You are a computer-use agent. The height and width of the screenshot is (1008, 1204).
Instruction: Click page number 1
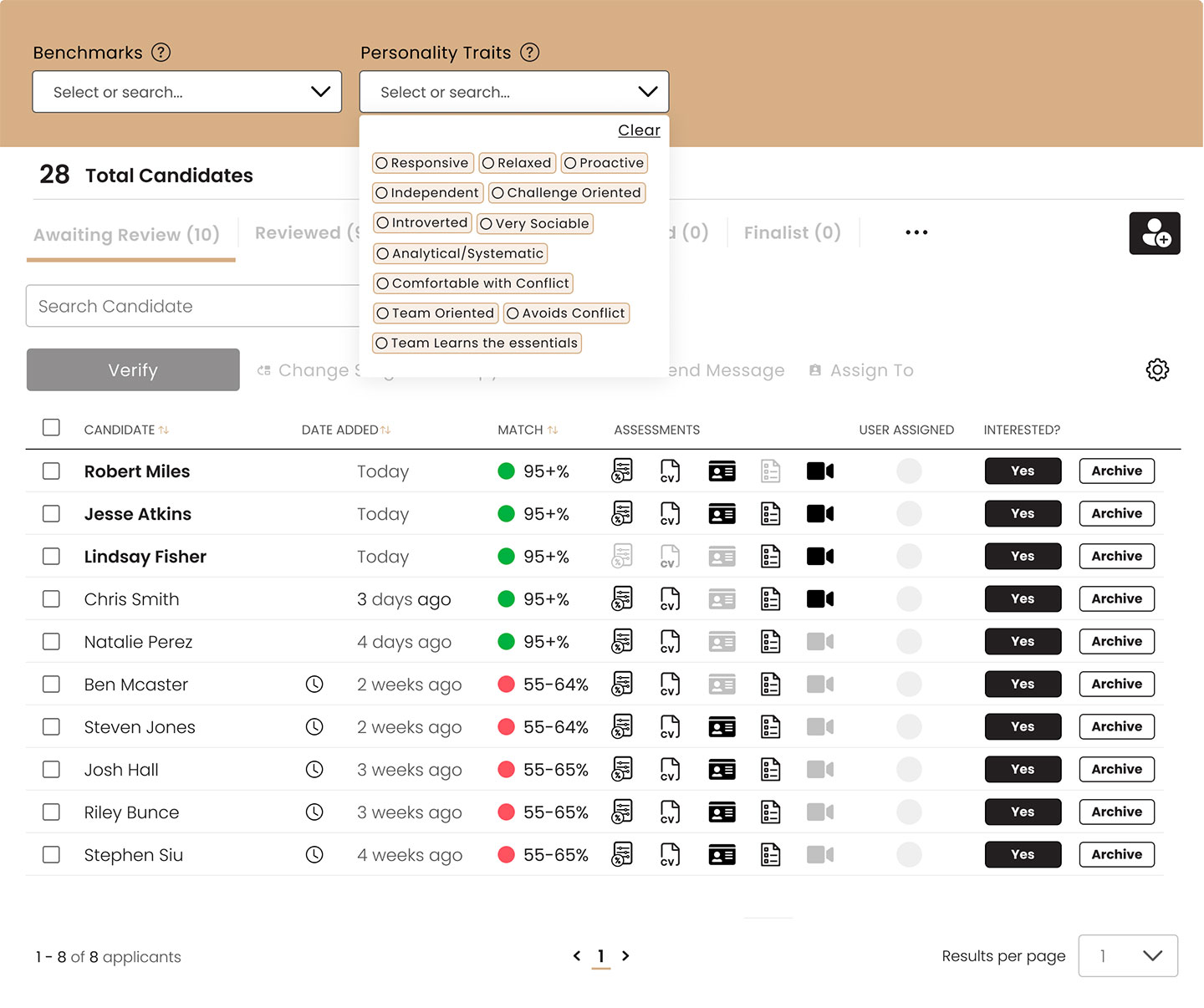600,956
